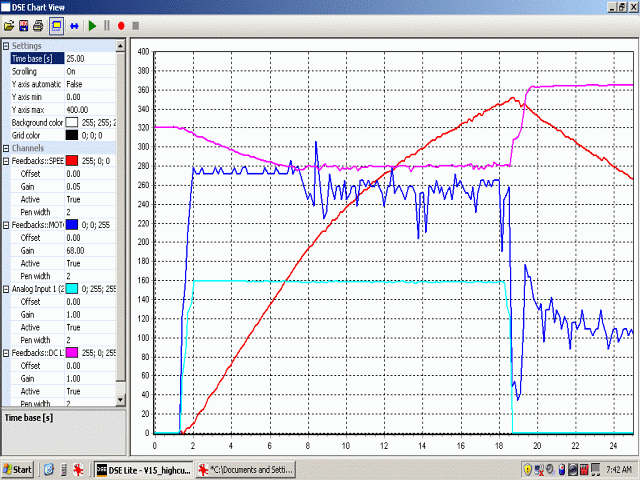Click the print chart icon
The height and width of the screenshot is (480, 640).
pos(38,24)
